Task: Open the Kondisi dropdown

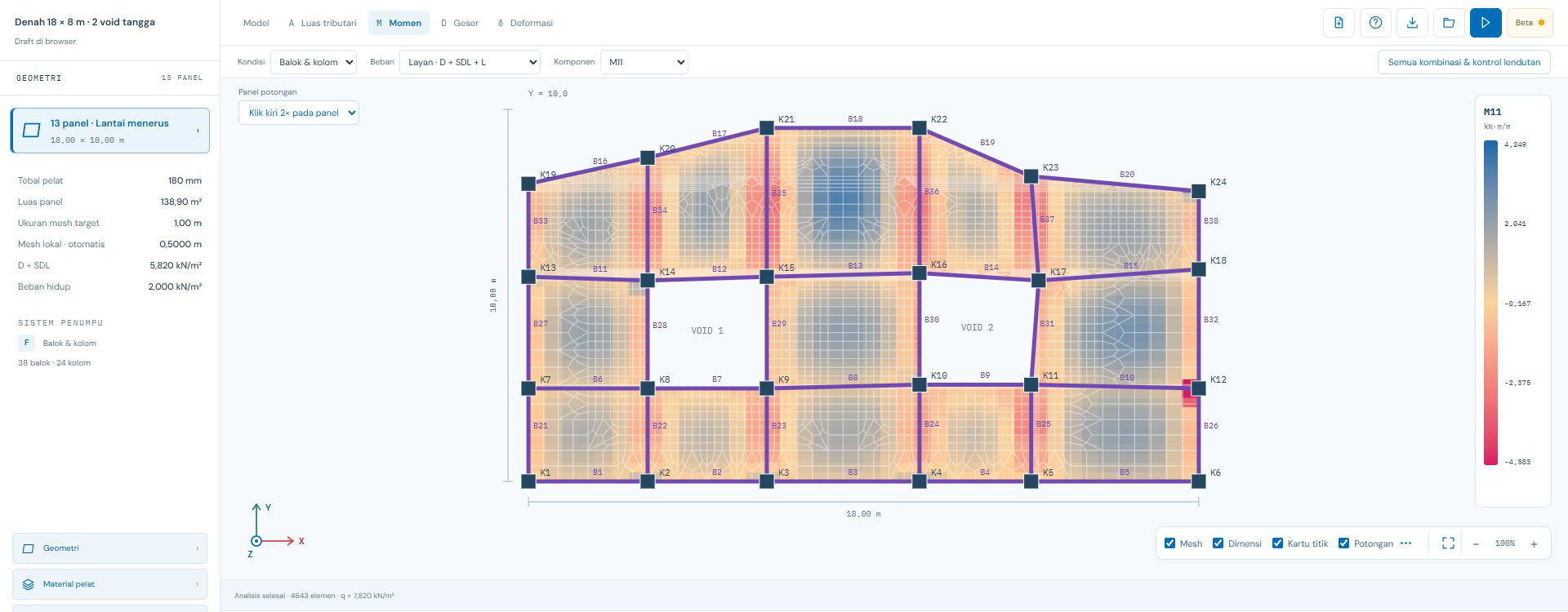Action: (314, 62)
